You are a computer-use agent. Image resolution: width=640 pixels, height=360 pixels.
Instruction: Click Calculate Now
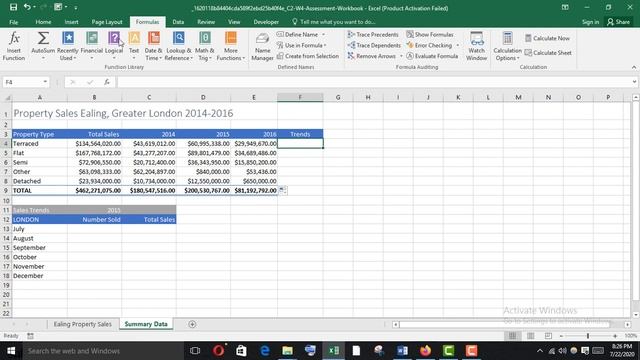547,38
